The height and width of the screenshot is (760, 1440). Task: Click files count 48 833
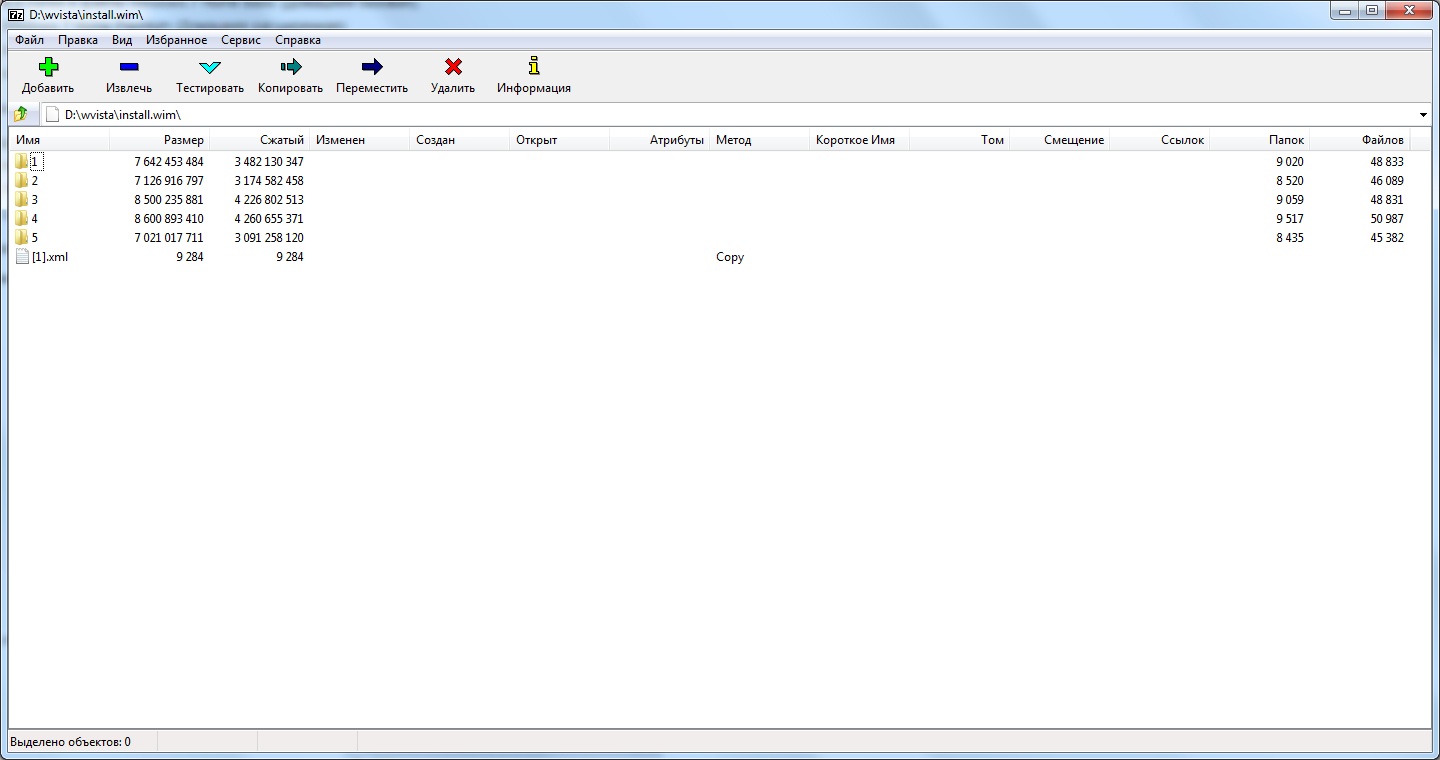tap(1387, 162)
